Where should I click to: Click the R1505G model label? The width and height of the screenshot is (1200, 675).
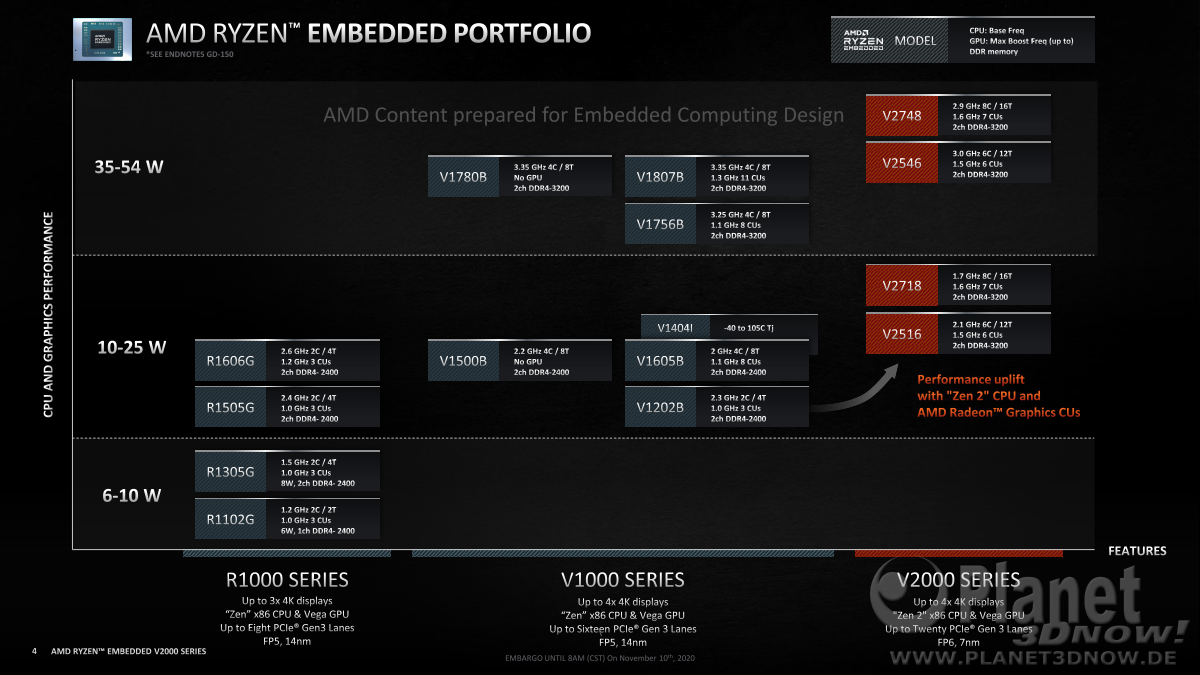(230, 407)
